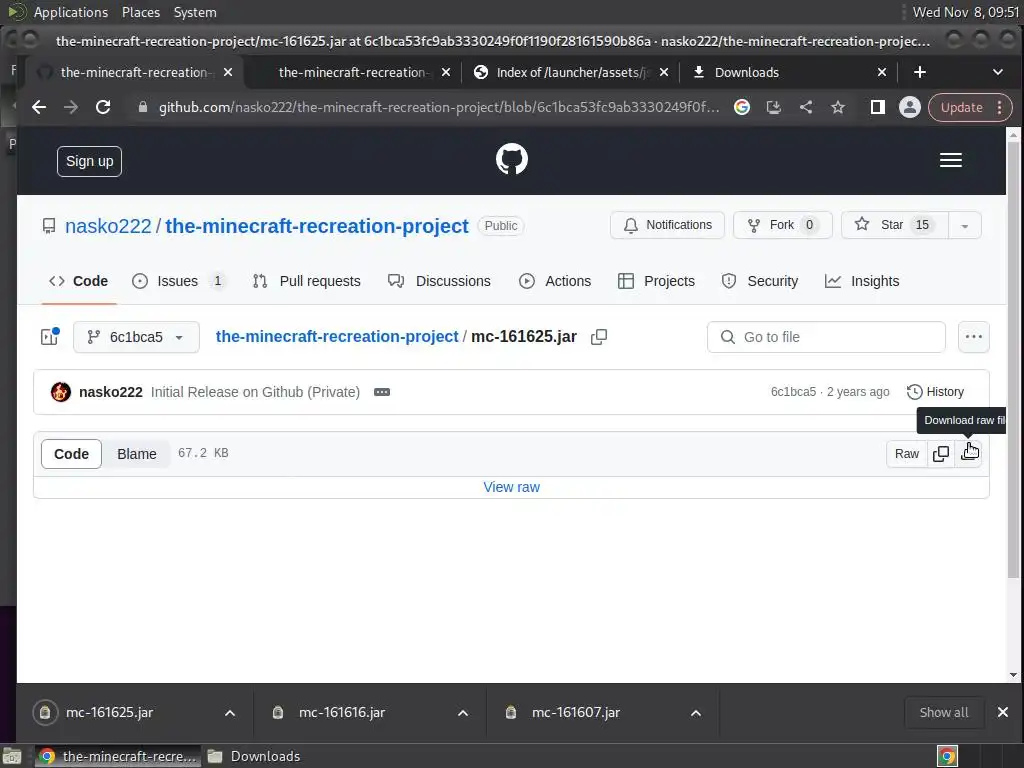Open the Security tab
Viewport: 1024px width, 768px height.
click(760, 281)
